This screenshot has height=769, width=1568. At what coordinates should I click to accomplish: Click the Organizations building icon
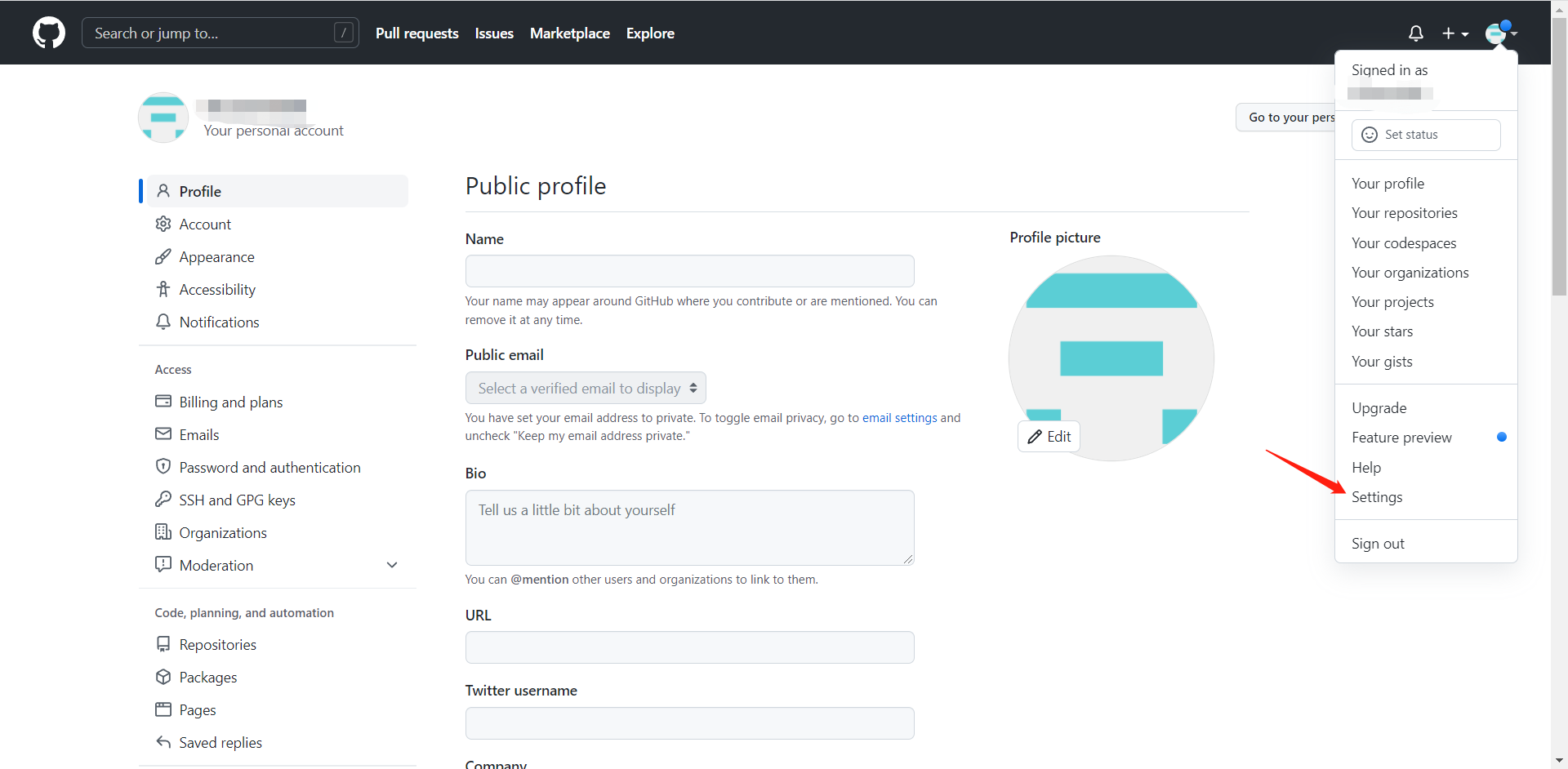(163, 531)
